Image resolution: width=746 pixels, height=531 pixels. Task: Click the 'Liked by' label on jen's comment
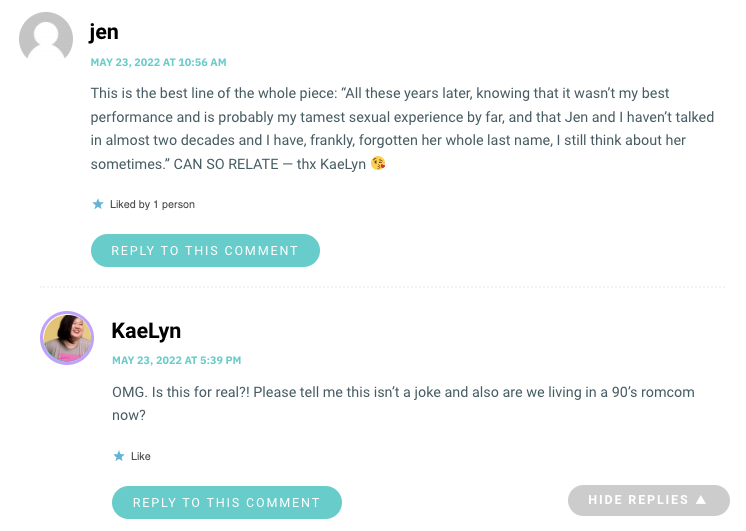[129, 204]
